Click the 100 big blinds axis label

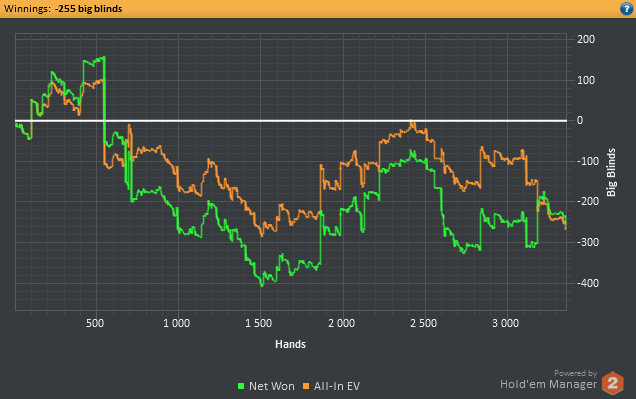click(586, 80)
